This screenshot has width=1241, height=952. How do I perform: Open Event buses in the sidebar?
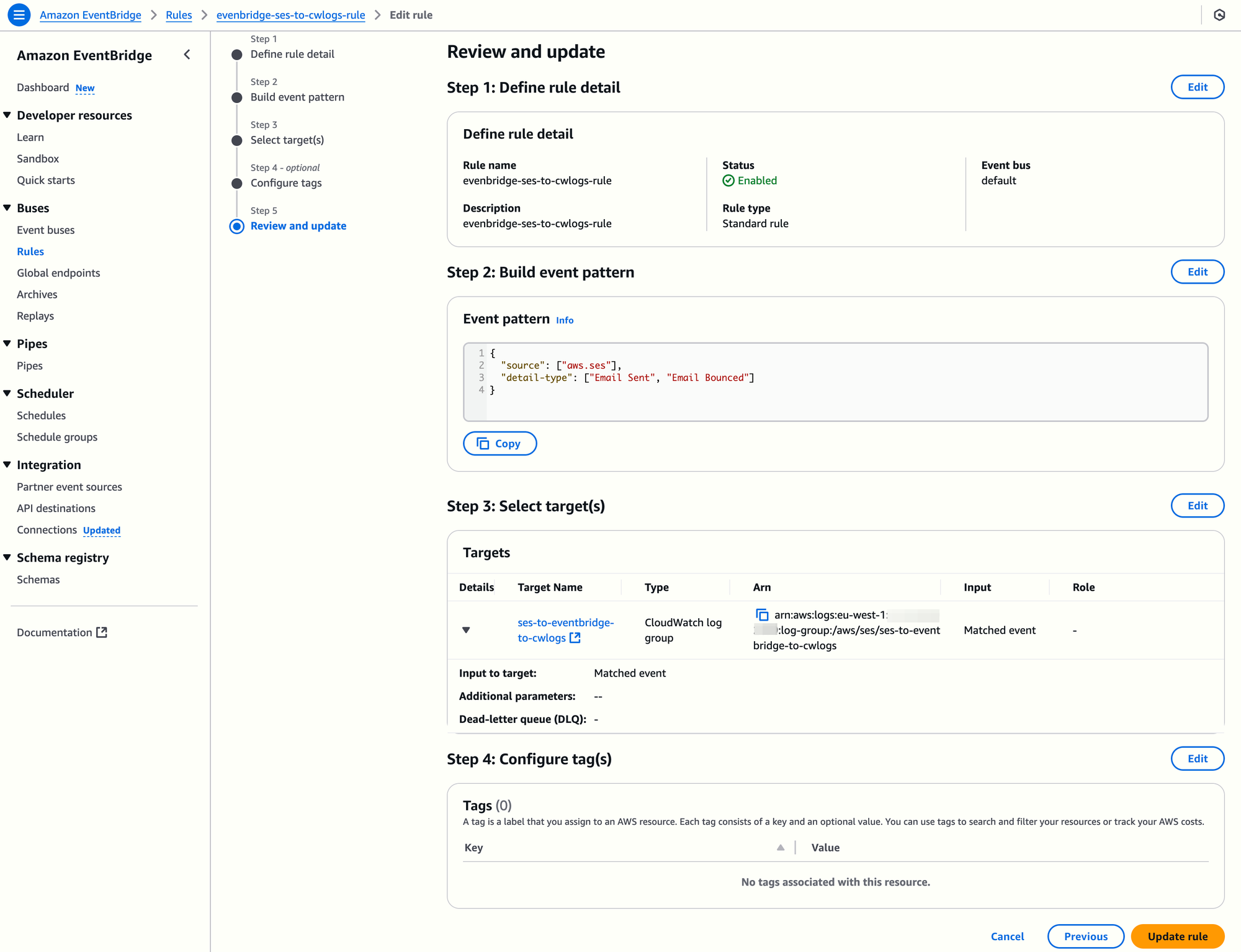click(46, 230)
